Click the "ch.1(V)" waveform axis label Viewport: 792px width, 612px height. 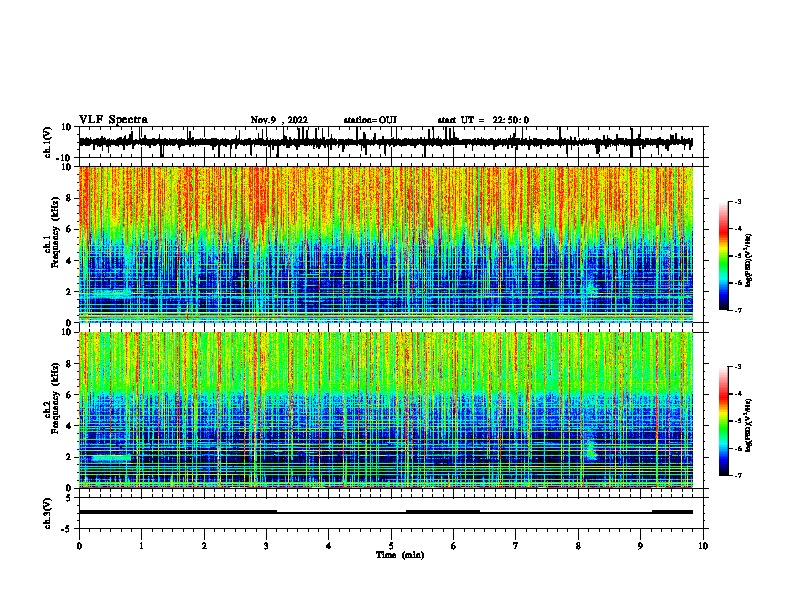[48, 142]
